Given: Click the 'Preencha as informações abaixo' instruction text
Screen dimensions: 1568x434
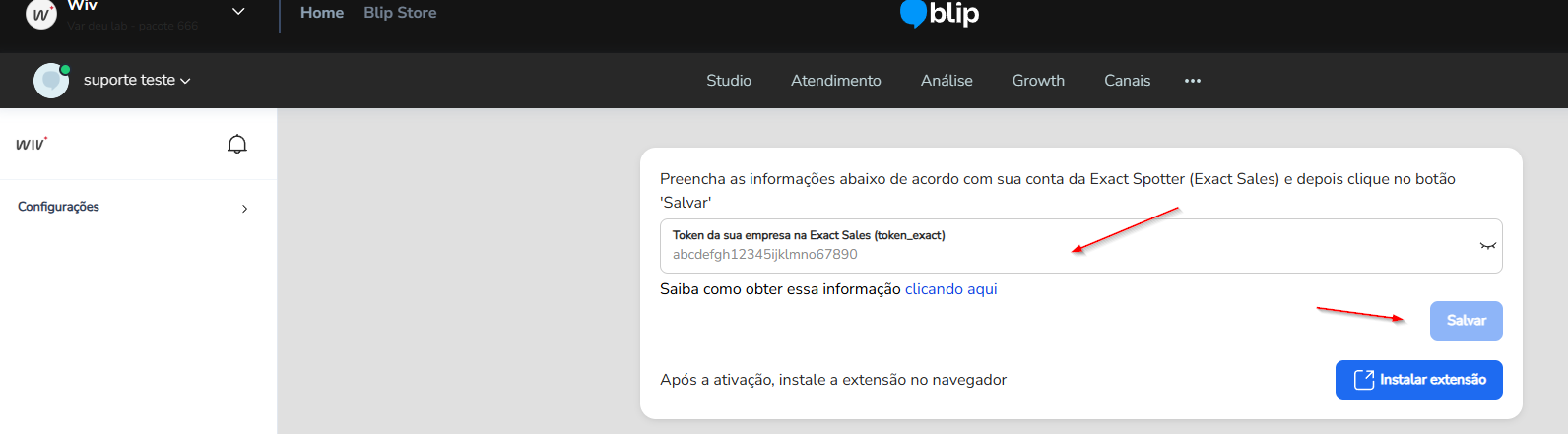Looking at the screenshot, I should point(1058,191).
